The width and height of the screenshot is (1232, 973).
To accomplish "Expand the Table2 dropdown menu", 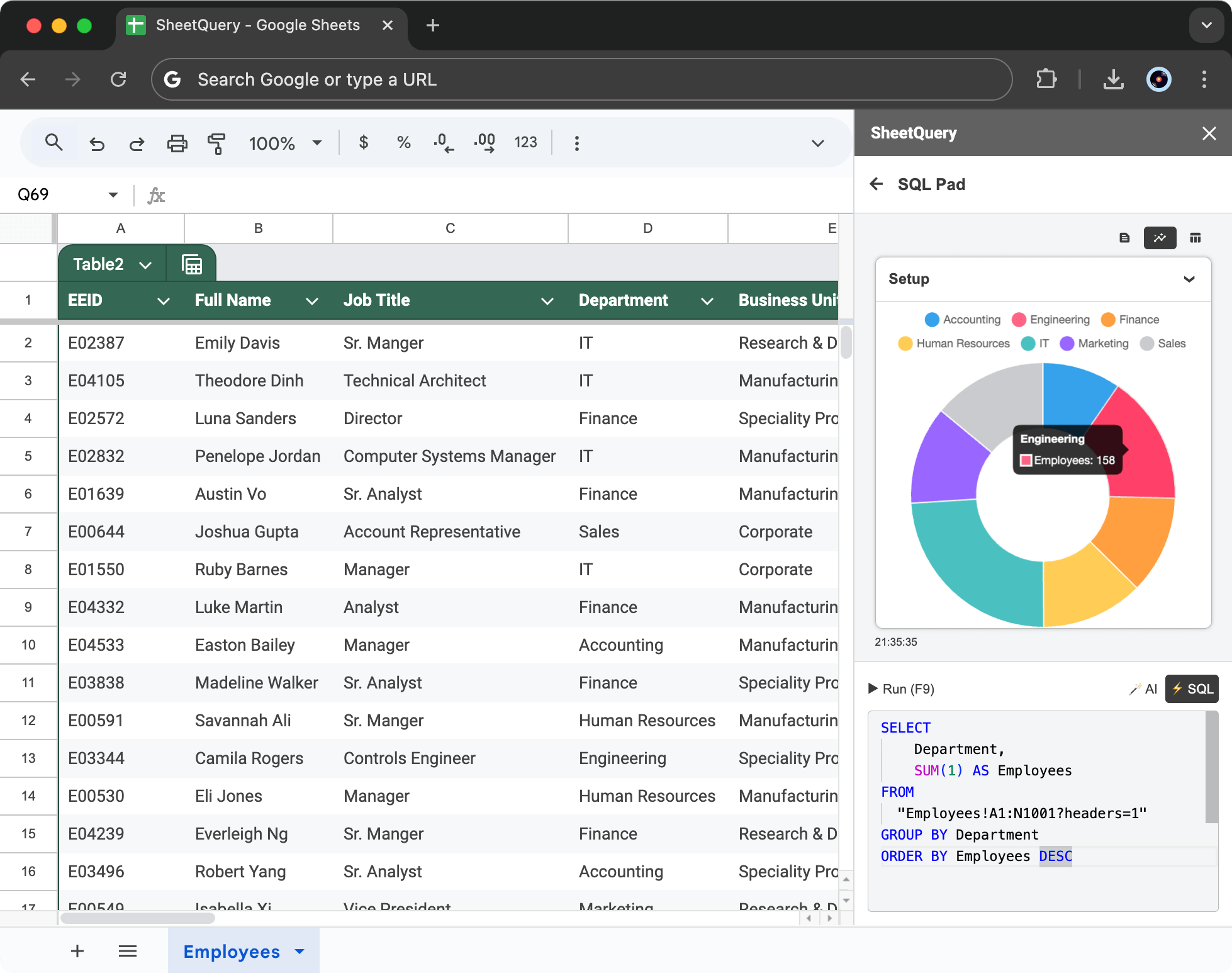I will 146,264.
